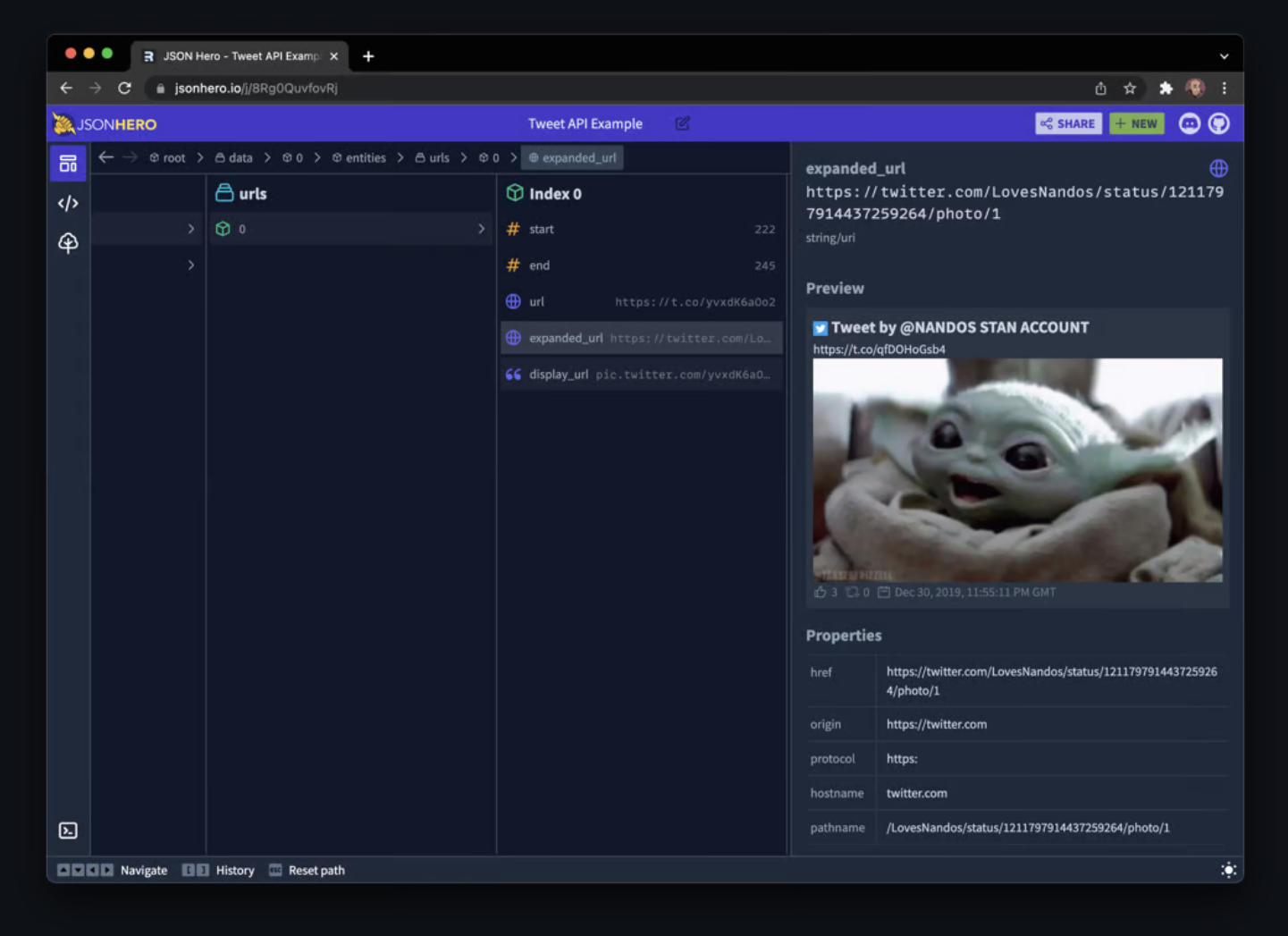Viewport: 1288px width, 936px height.
Task: Expand second chevron in leftmost column
Action: (190, 265)
